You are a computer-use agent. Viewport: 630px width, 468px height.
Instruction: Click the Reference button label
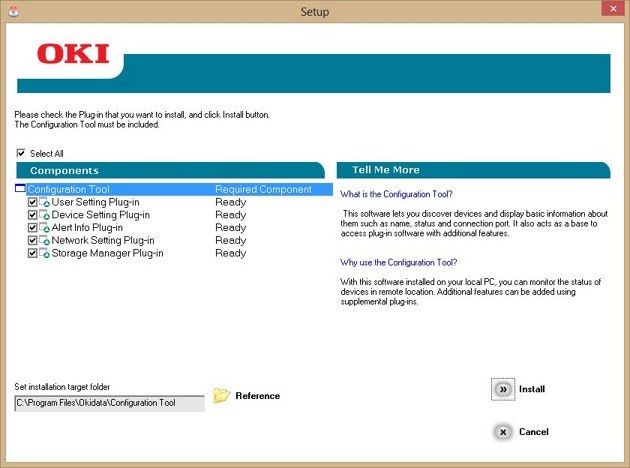[x=258, y=396]
